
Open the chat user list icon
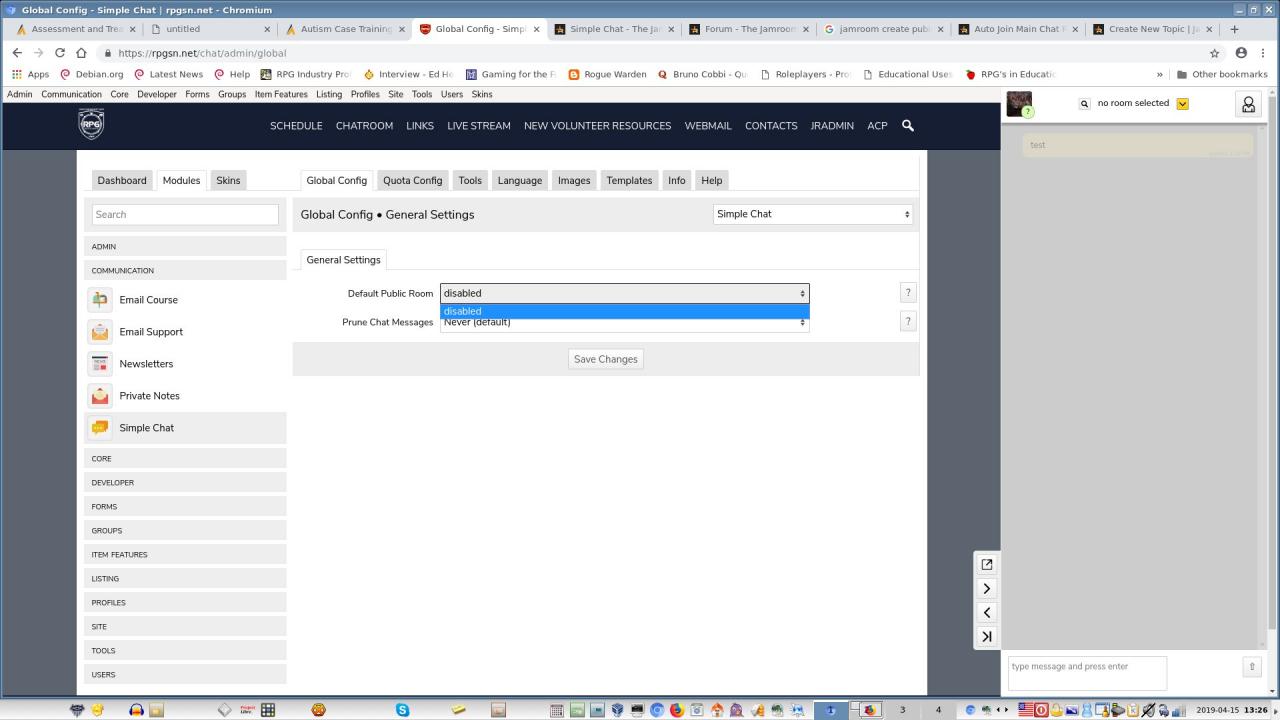click(1248, 104)
